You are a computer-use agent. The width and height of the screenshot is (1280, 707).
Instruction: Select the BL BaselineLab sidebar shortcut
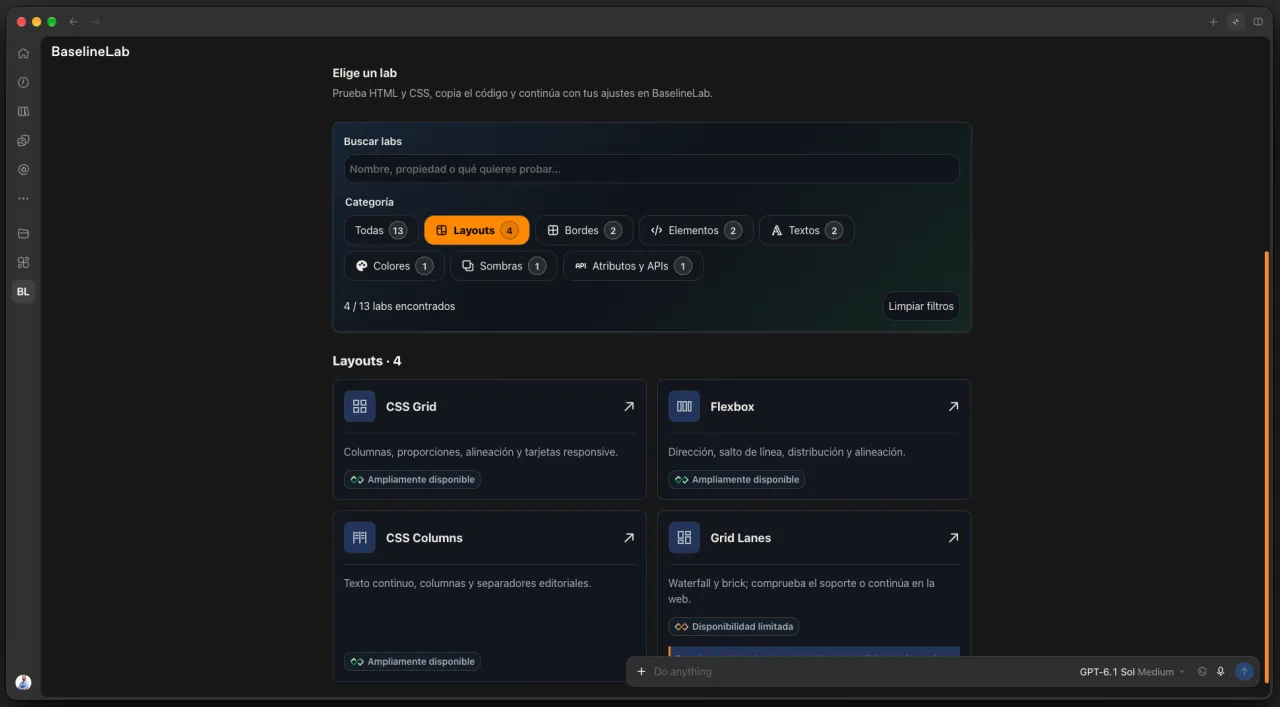pyautogui.click(x=23, y=292)
